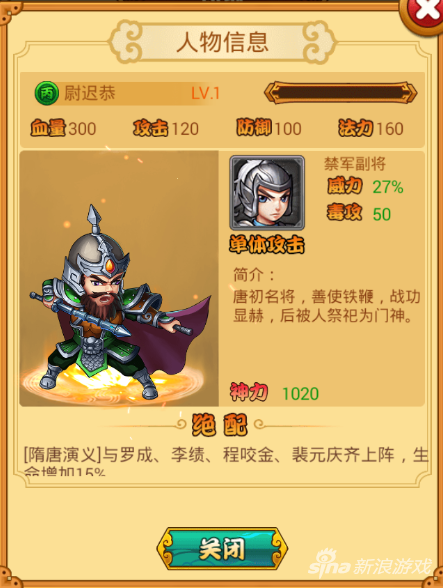Tap the 毒攻 poison attack label
Screen dimensions: 443x588
(345, 213)
